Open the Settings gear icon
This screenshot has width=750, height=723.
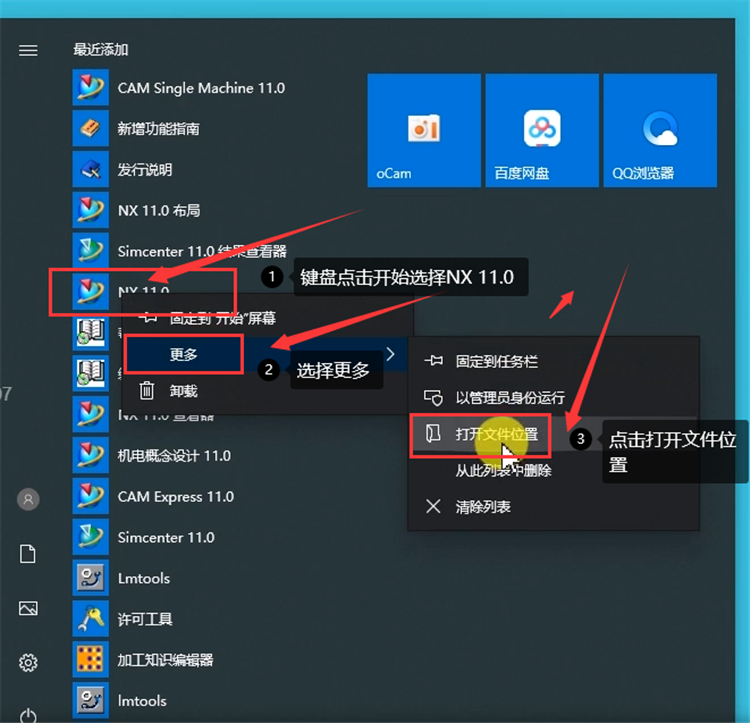(28, 663)
